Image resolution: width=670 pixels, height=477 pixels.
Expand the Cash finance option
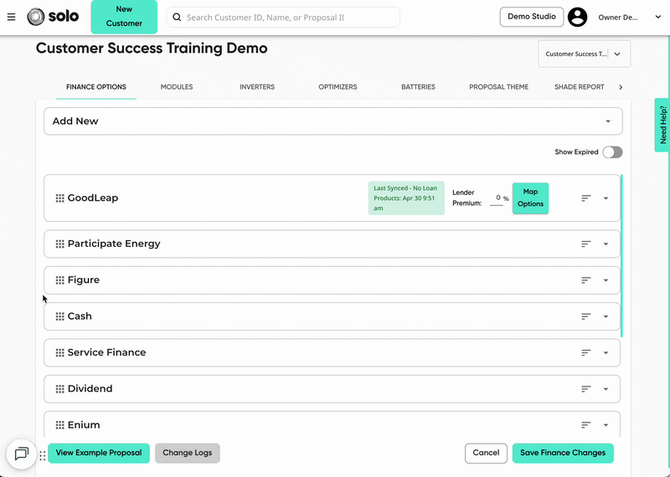pyautogui.click(x=605, y=317)
